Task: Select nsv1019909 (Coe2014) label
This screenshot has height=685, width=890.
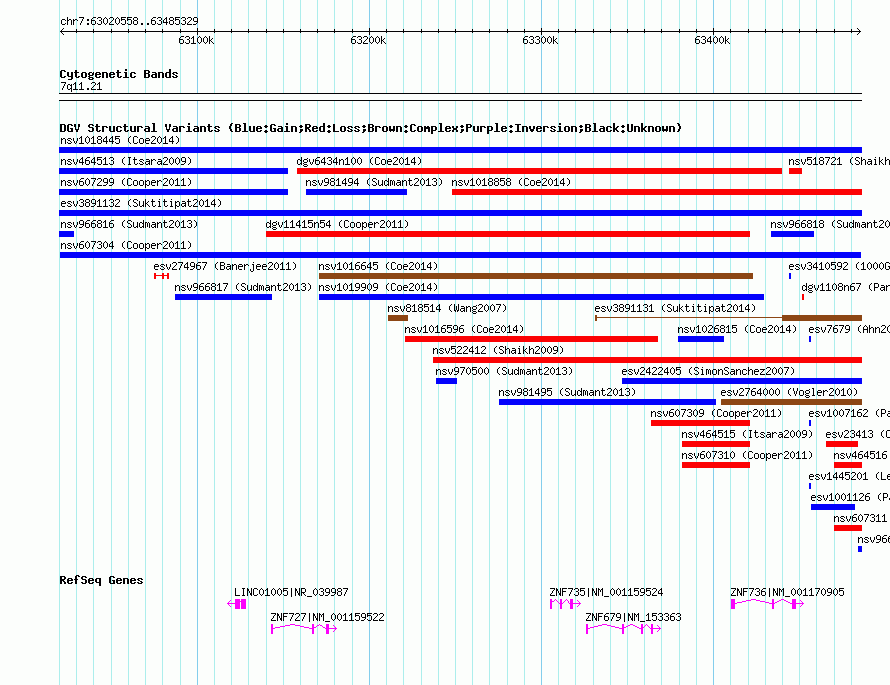Action: [379, 287]
